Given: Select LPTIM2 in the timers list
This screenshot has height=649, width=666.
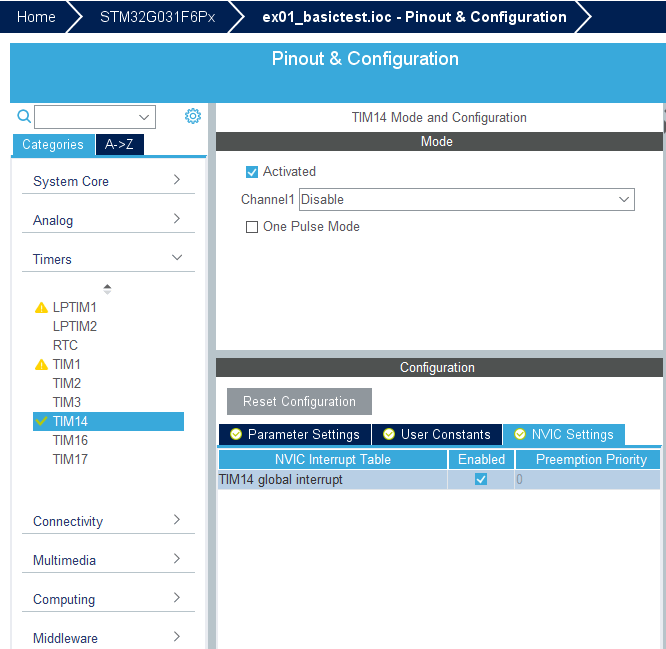Looking at the screenshot, I should 75,327.
